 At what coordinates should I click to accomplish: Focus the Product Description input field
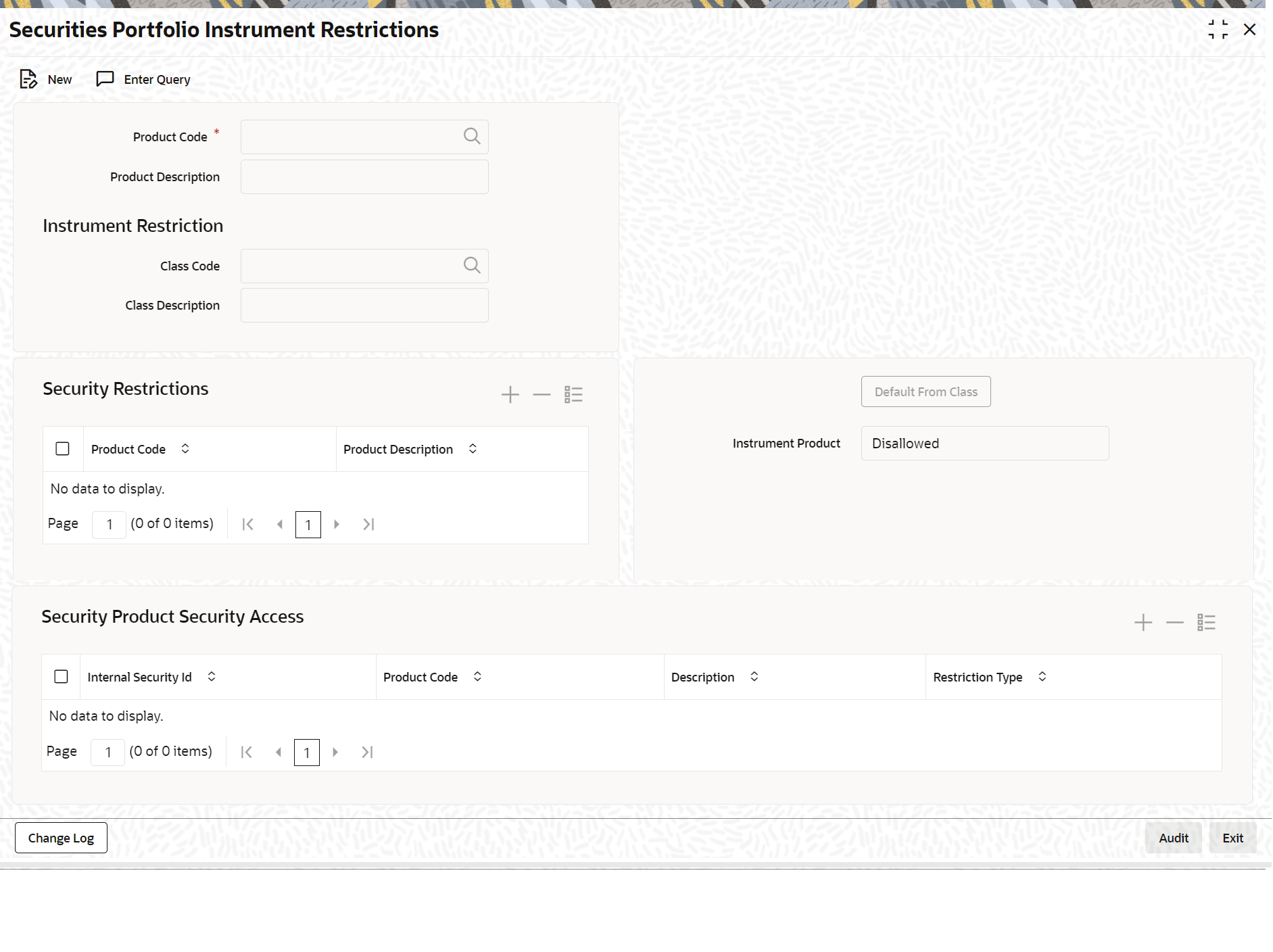(x=364, y=176)
